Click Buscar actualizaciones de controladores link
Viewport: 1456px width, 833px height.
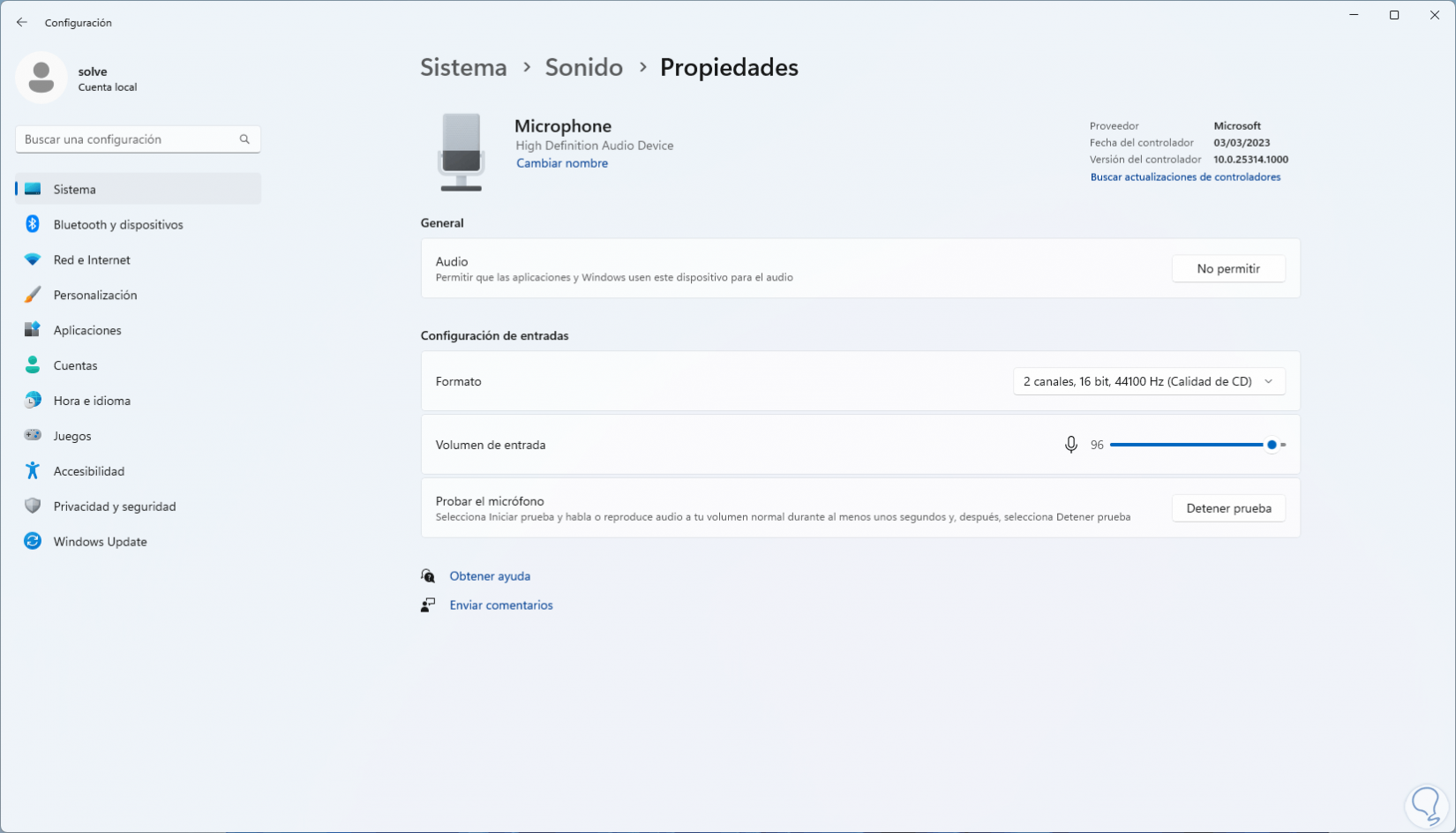click(x=1185, y=177)
